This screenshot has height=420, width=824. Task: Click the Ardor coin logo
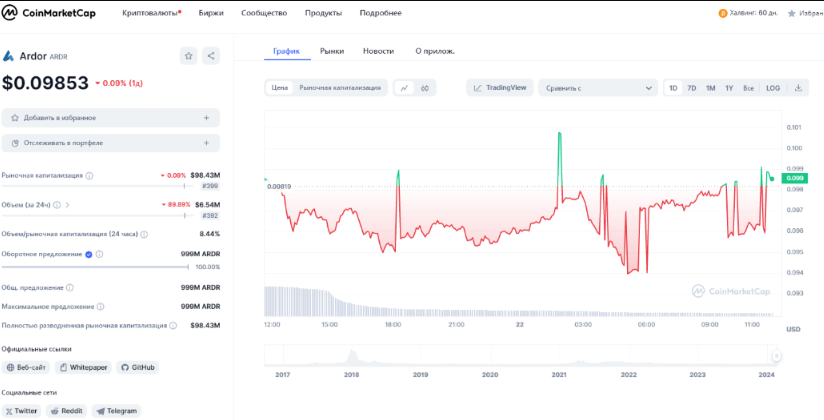[8, 56]
